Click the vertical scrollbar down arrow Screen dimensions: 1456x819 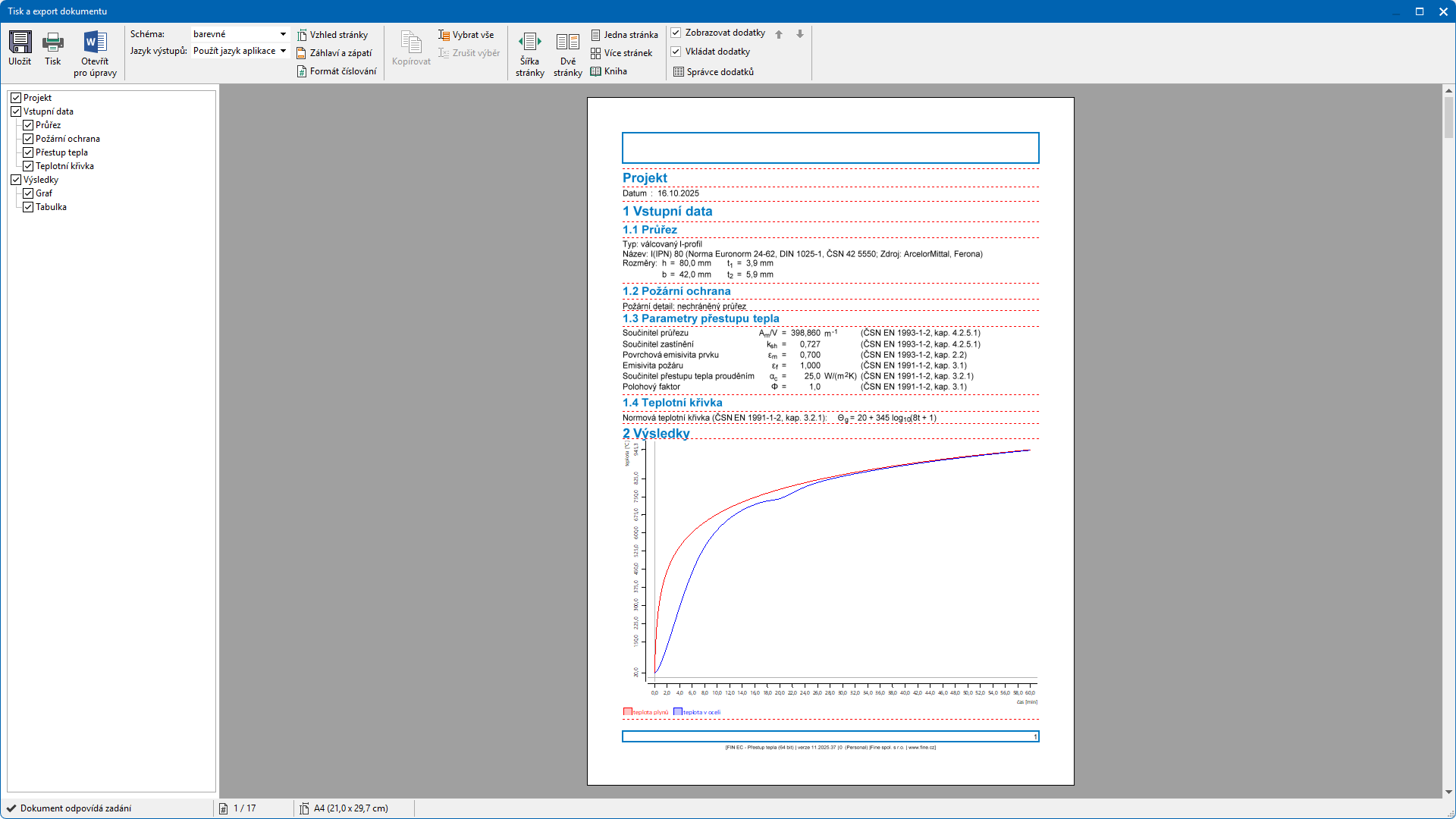pyautogui.click(x=1448, y=792)
